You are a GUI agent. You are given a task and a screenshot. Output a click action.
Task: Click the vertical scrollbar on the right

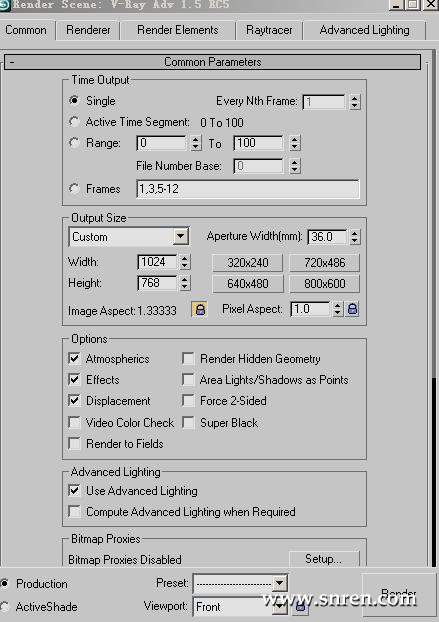pyautogui.click(x=433, y=472)
